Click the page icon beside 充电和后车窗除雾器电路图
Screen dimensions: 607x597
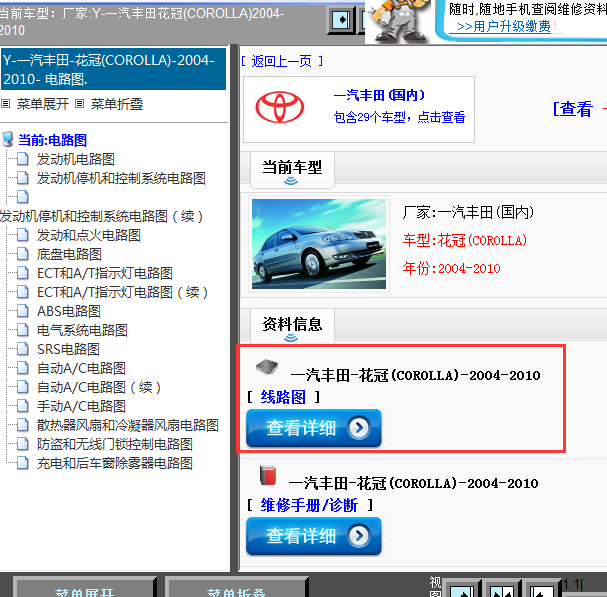(23, 463)
